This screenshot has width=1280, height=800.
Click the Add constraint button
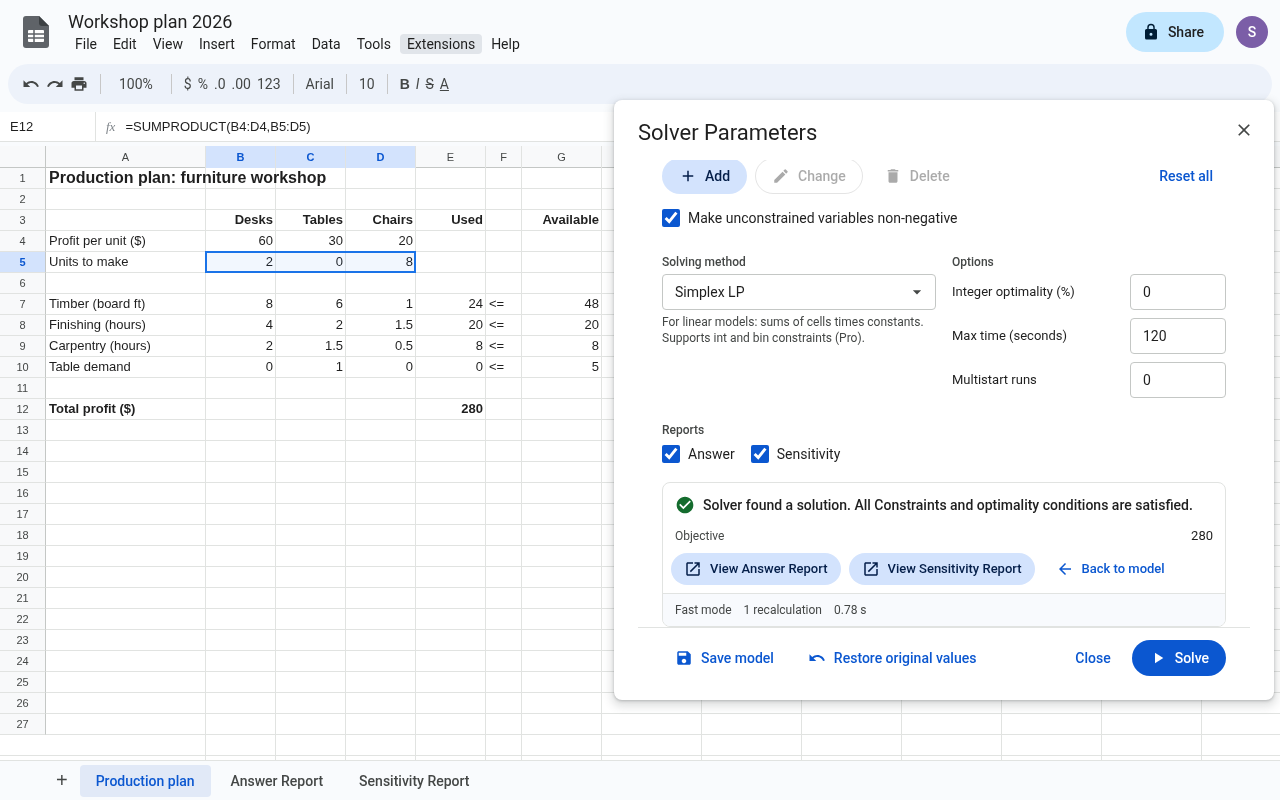click(704, 176)
